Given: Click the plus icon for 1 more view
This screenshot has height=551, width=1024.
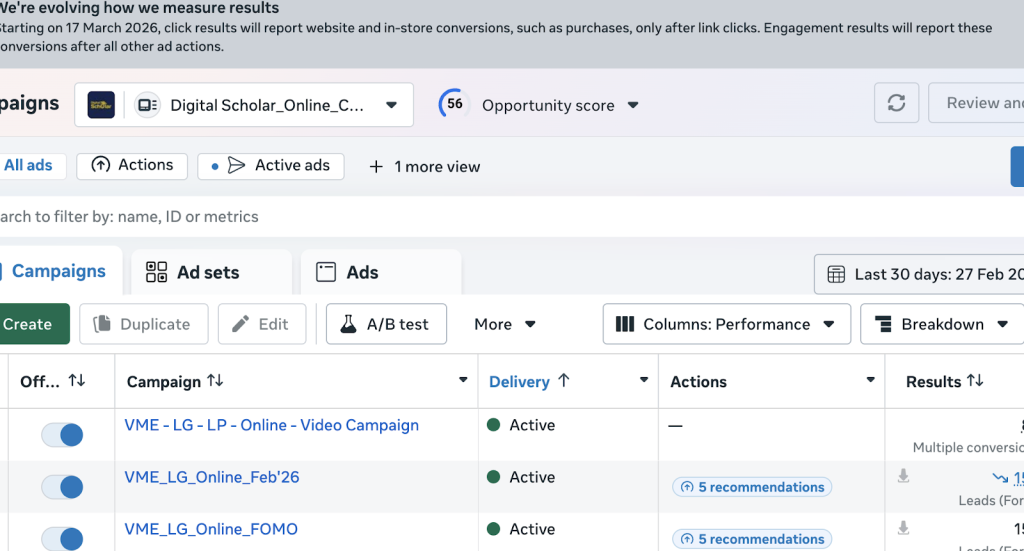Looking at the screenshot, I should pos(376,167).
